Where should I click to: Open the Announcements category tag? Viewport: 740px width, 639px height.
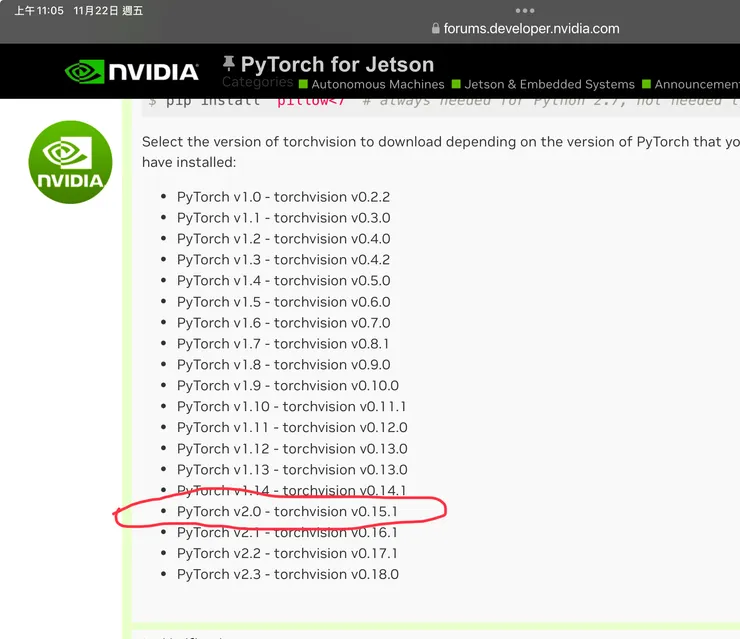697,84
